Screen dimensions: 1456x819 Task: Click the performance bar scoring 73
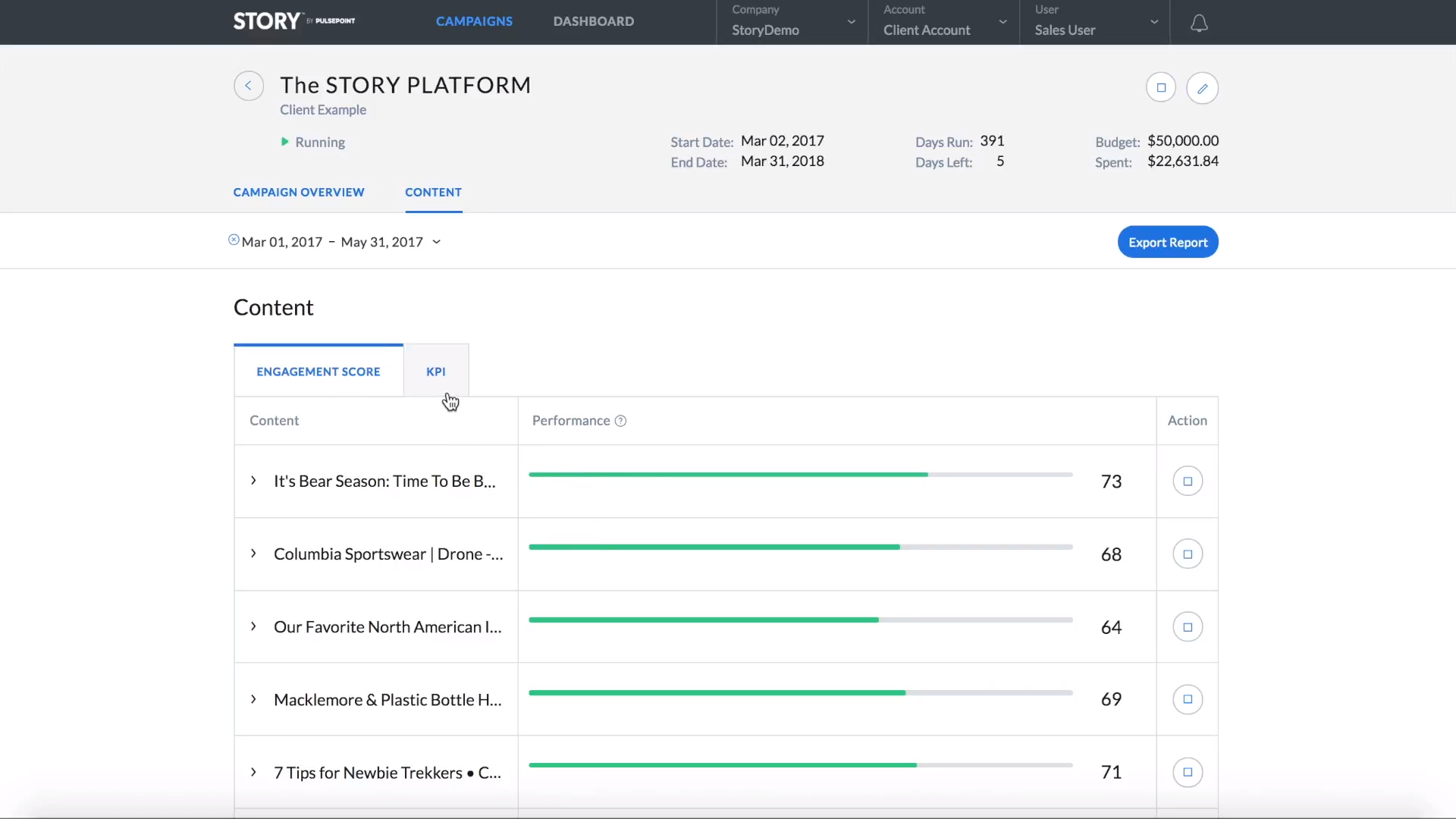[801, 475]
